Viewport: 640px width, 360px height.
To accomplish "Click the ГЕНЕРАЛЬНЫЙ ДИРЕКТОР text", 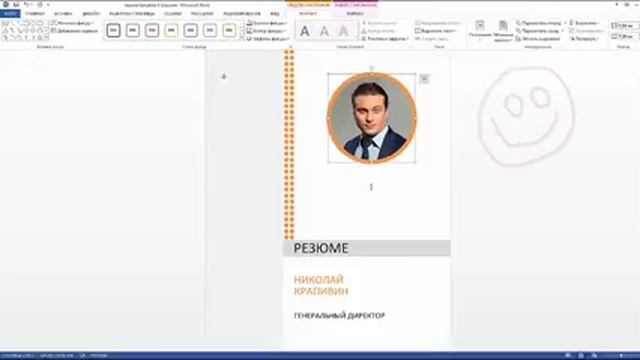I will (x=339, y=316).
